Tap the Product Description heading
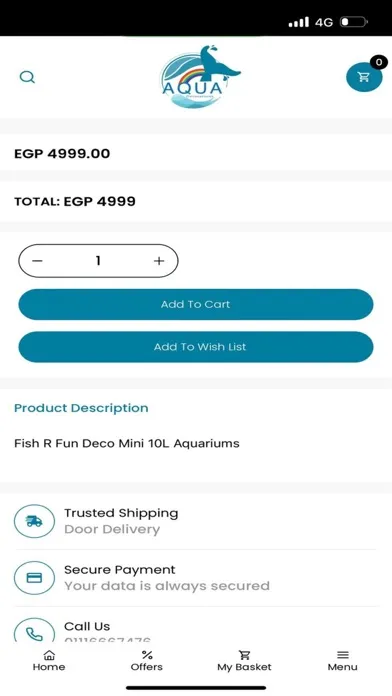Image resolution: width=392 pixels, height=696 pixels. [81, 408]
